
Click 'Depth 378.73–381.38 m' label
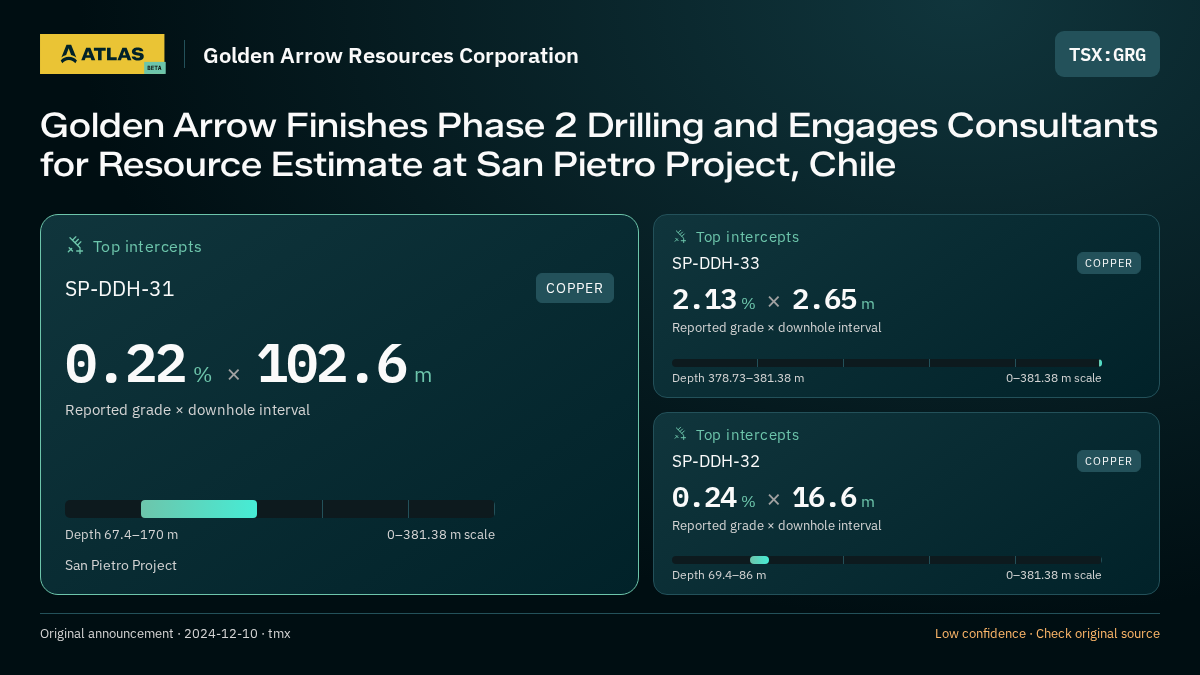coord(738,378)
